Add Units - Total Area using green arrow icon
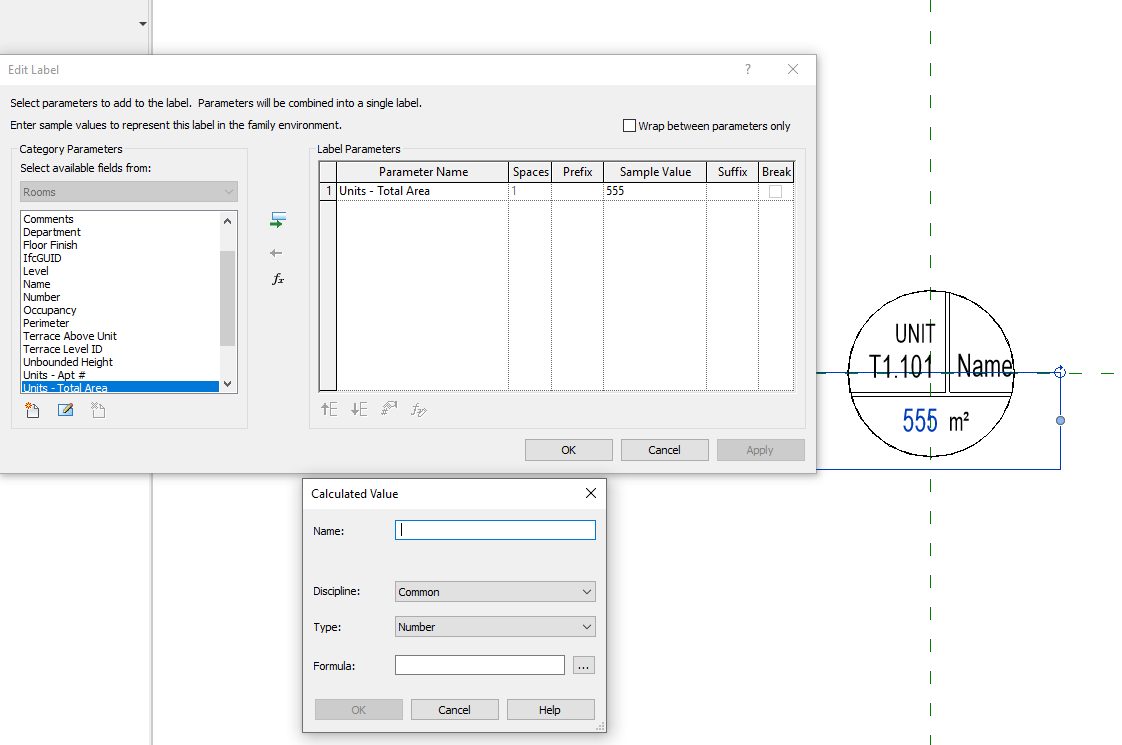Image resolution: width=1122 pixels, height=745 pixels. tap(277, 219)
